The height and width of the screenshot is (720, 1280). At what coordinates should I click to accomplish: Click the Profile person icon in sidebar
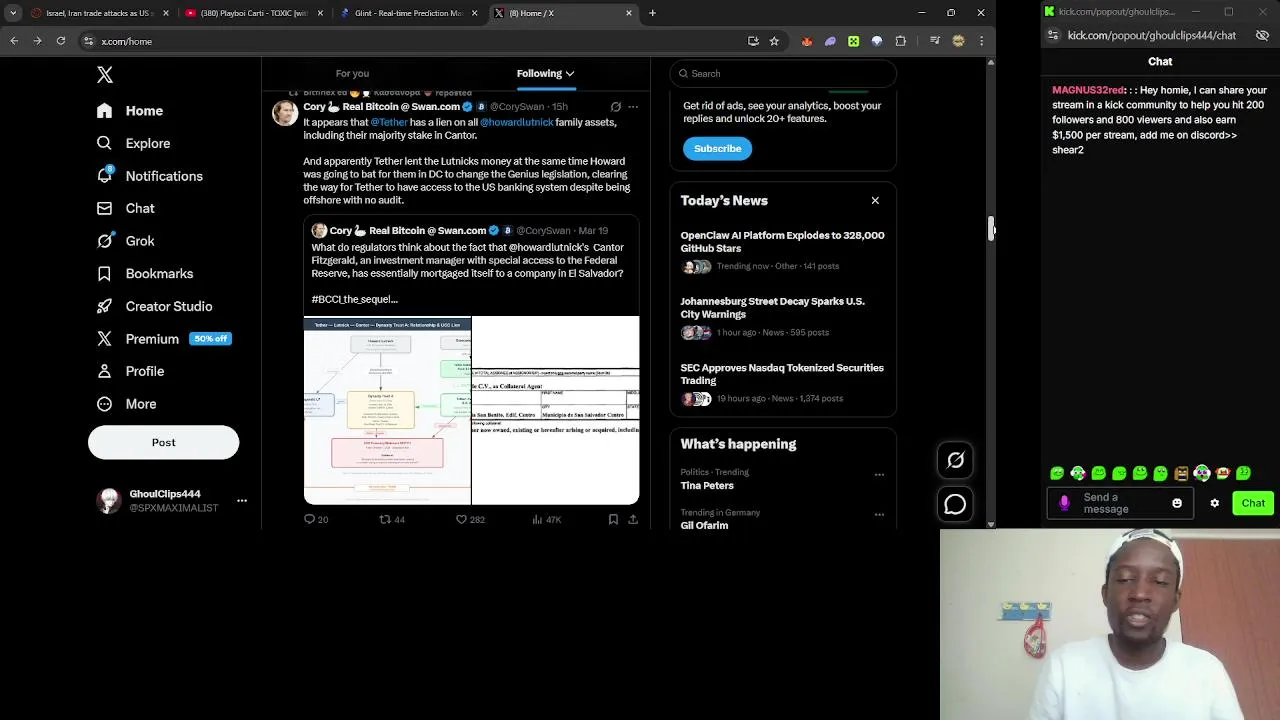[105, 371]
